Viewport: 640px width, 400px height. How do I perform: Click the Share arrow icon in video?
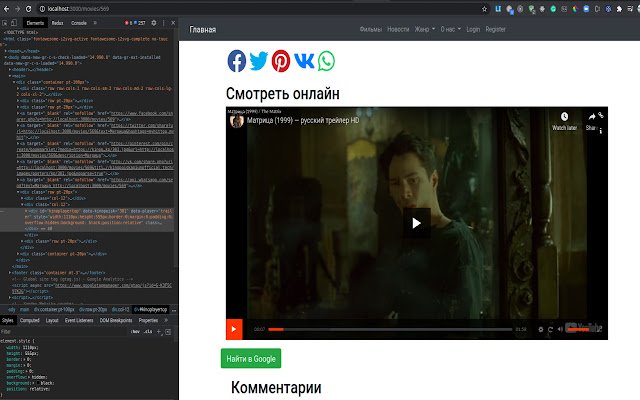coord(591,117)
